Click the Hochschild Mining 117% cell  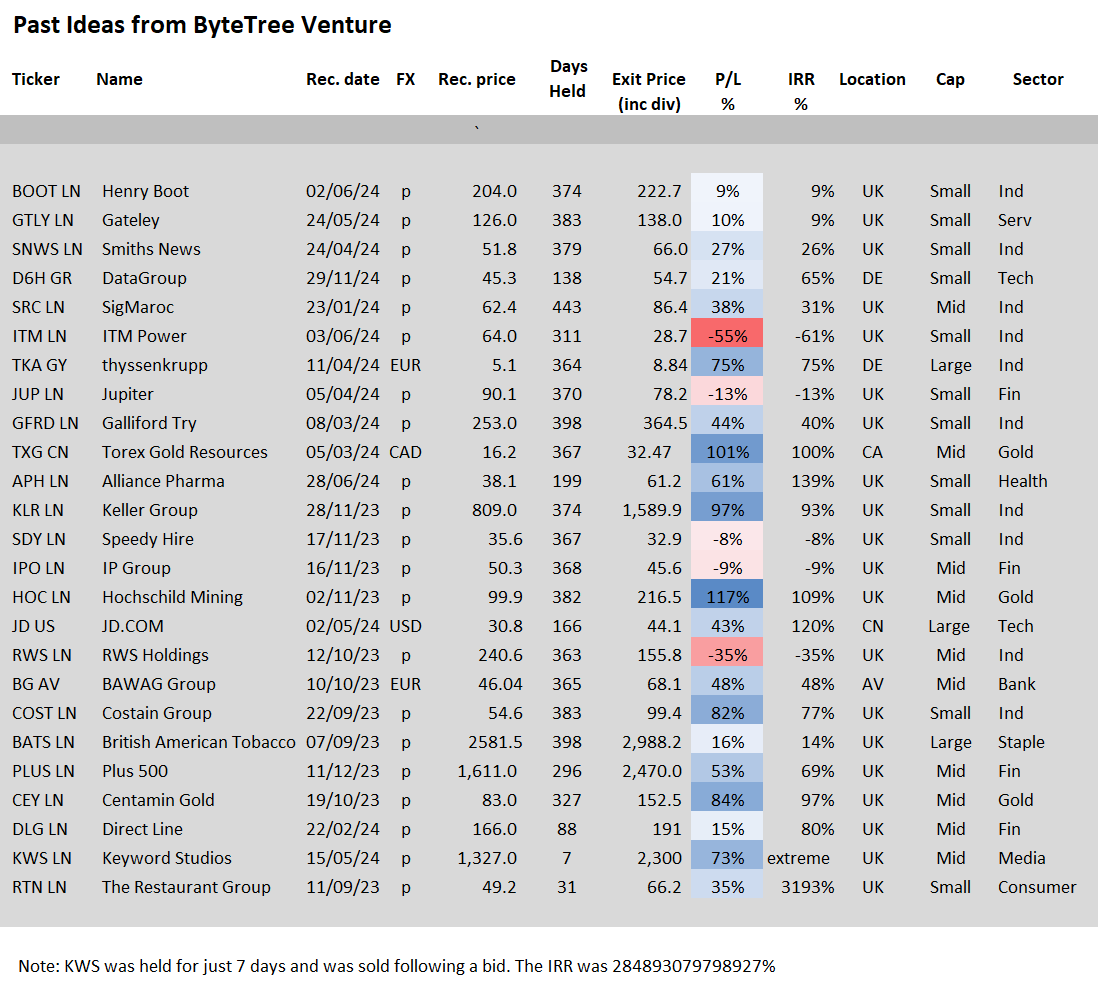point(727,597)
